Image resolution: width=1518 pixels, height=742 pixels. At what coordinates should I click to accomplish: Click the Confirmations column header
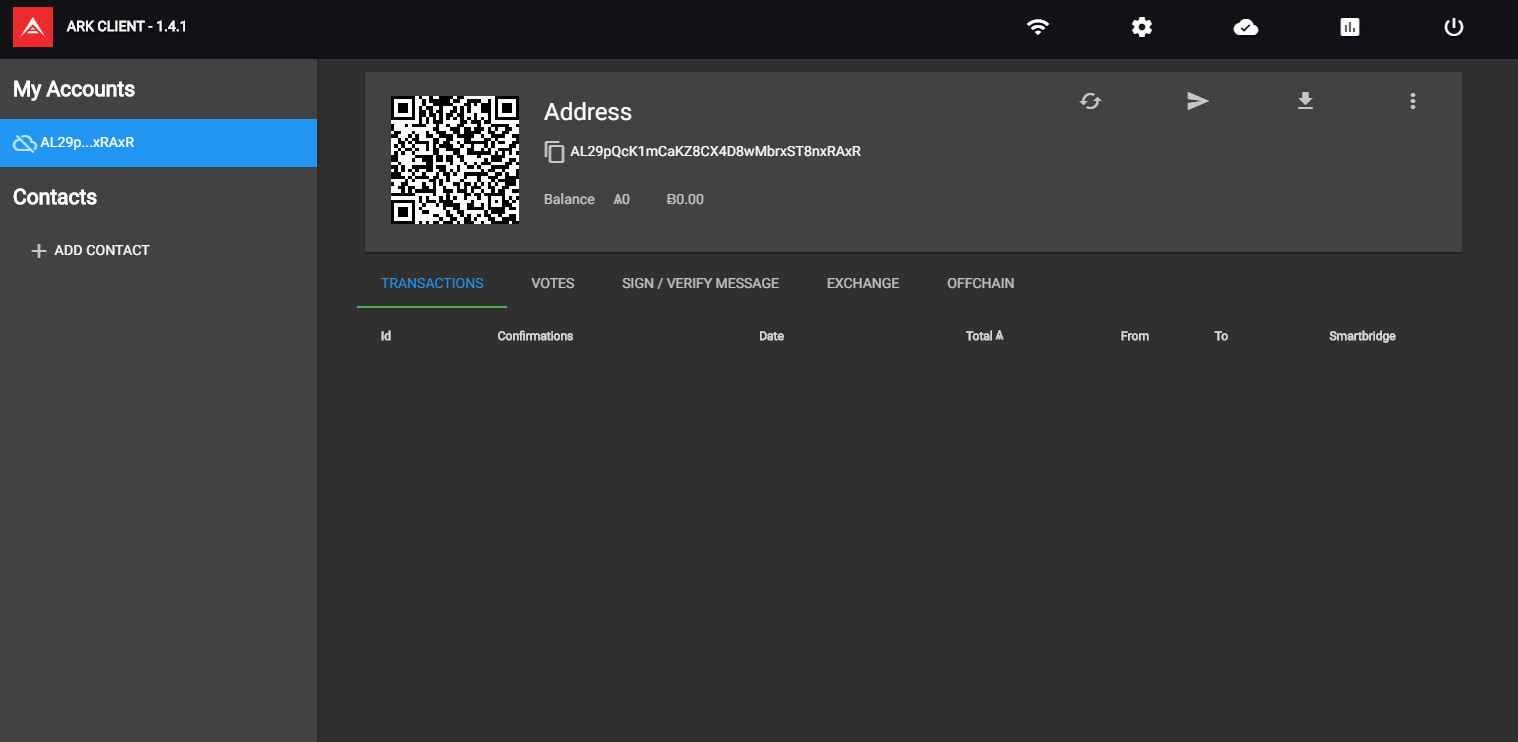coord(535,336)
